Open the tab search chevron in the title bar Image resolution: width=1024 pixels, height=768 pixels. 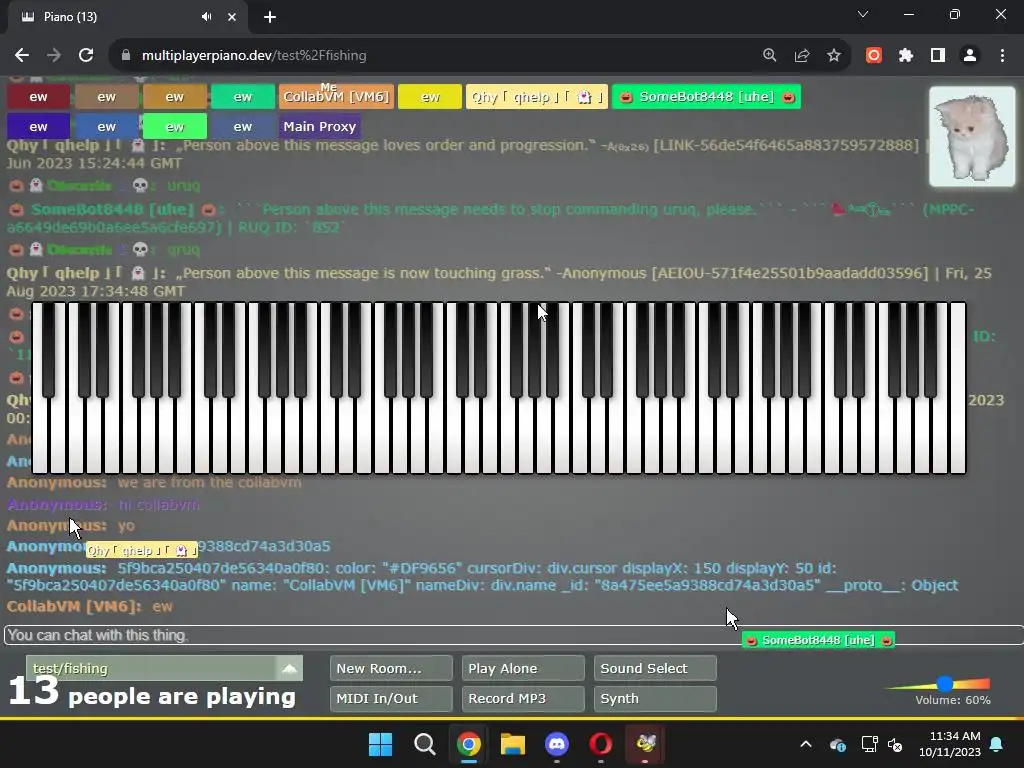pos(863,14)
